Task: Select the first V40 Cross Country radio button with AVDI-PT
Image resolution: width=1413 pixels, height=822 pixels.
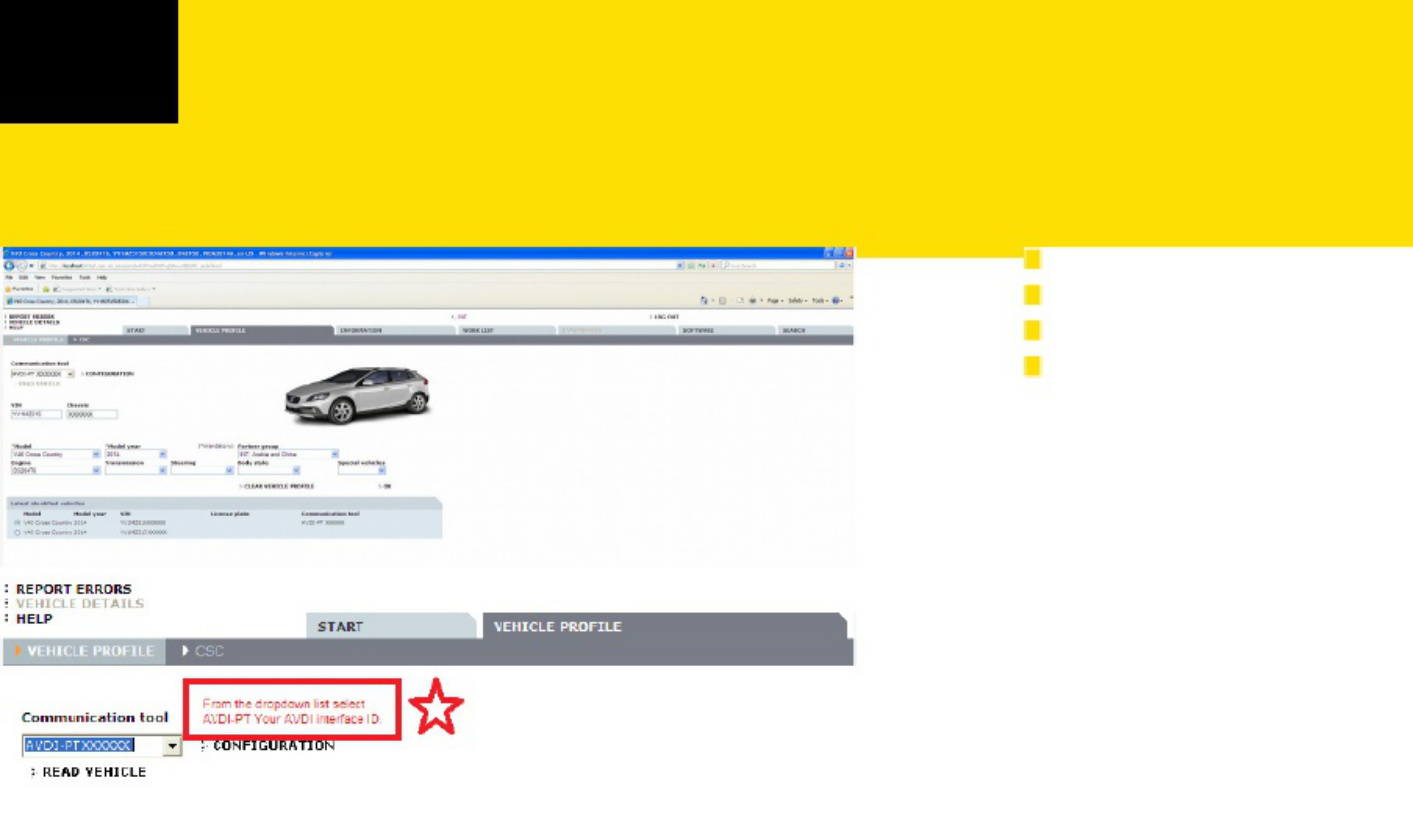Action: (17, 522)
